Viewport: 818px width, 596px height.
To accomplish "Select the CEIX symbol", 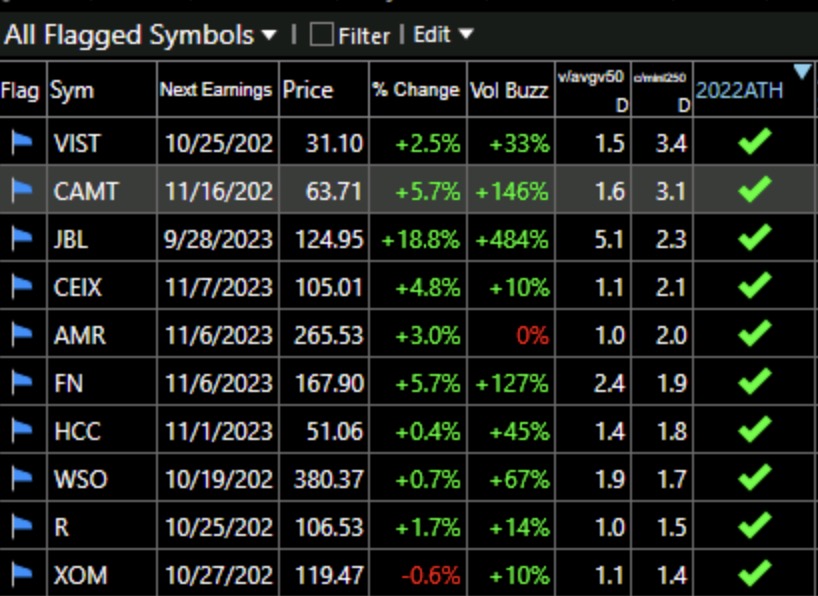I will 78,287.
